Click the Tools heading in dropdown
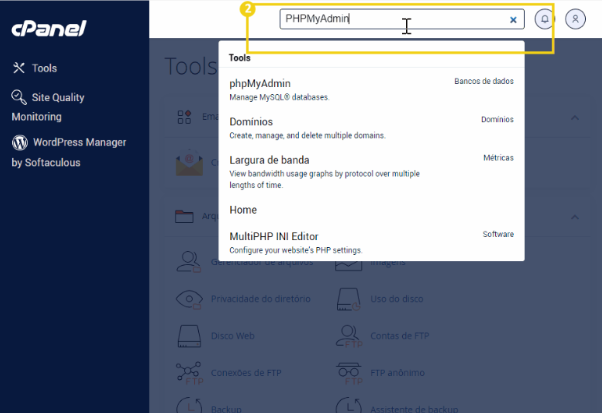The width and height of the screenshot is (602, 413). 240,58
